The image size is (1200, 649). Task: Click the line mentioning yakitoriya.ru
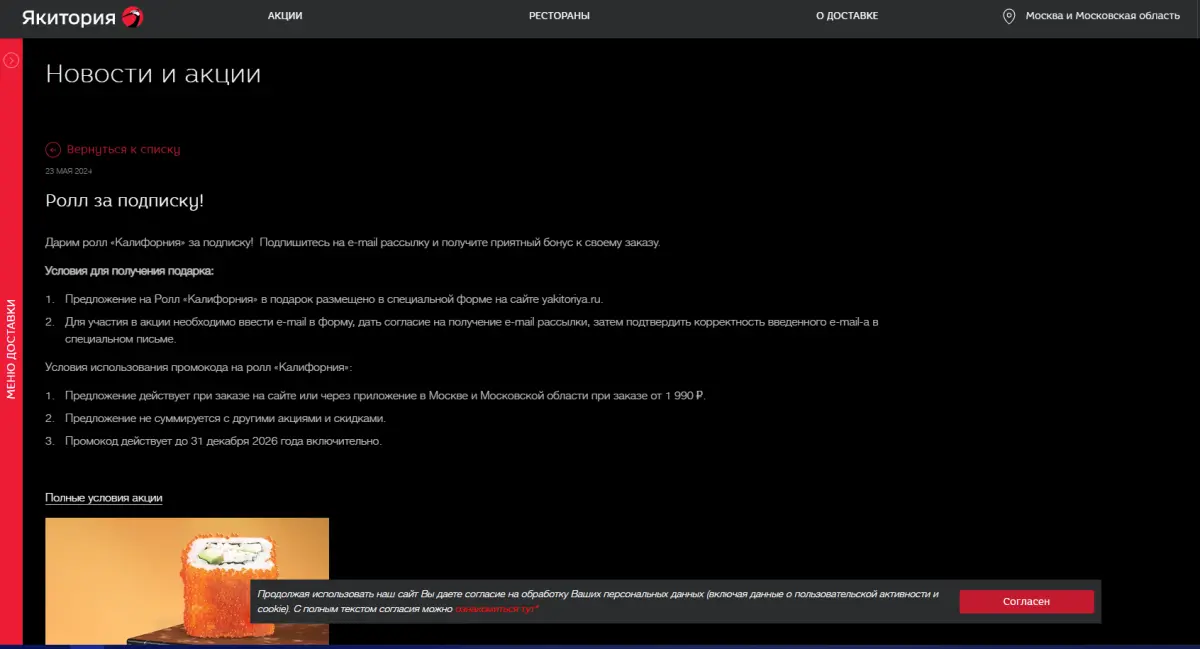tap(334, 299)
